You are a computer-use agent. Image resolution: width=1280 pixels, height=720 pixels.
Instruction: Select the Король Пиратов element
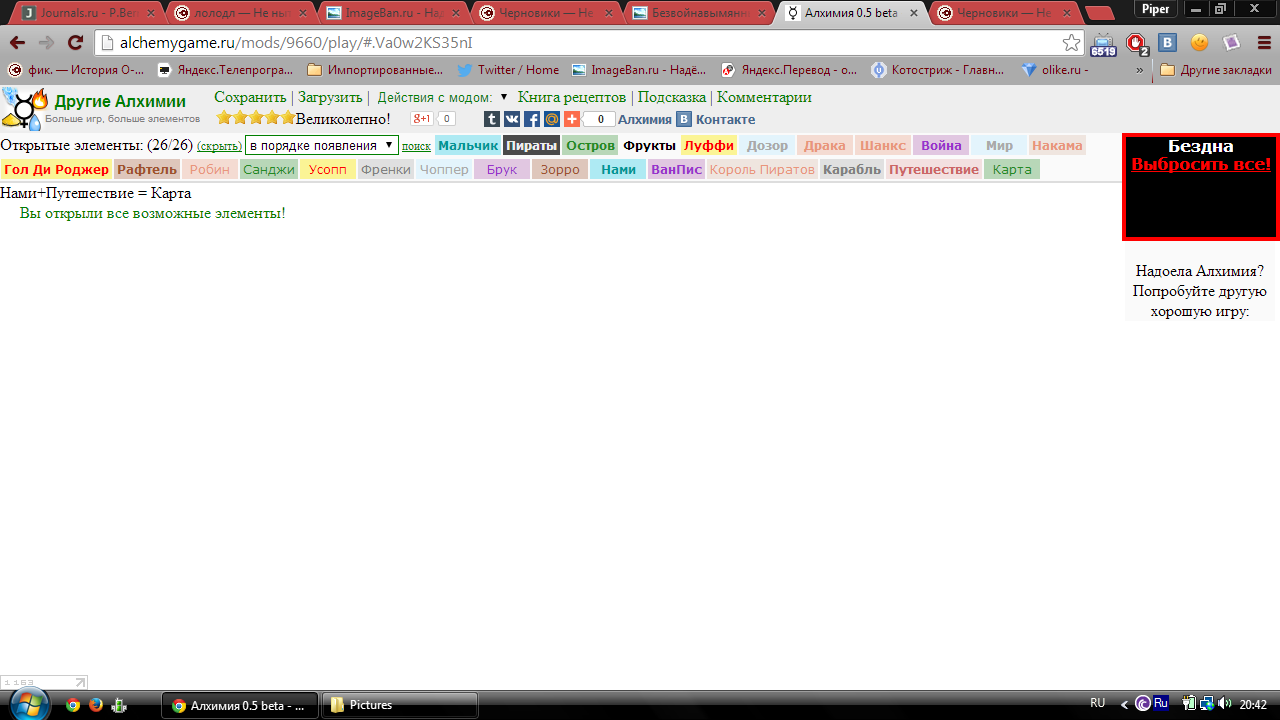762,169
